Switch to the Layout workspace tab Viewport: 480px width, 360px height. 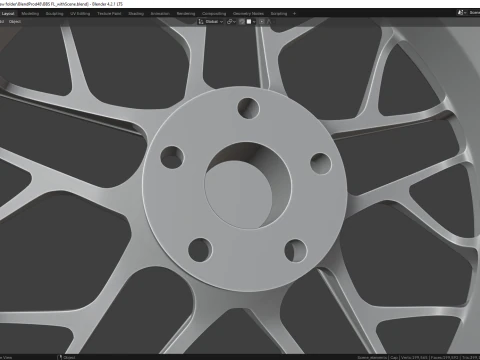(x=8, y=14)
